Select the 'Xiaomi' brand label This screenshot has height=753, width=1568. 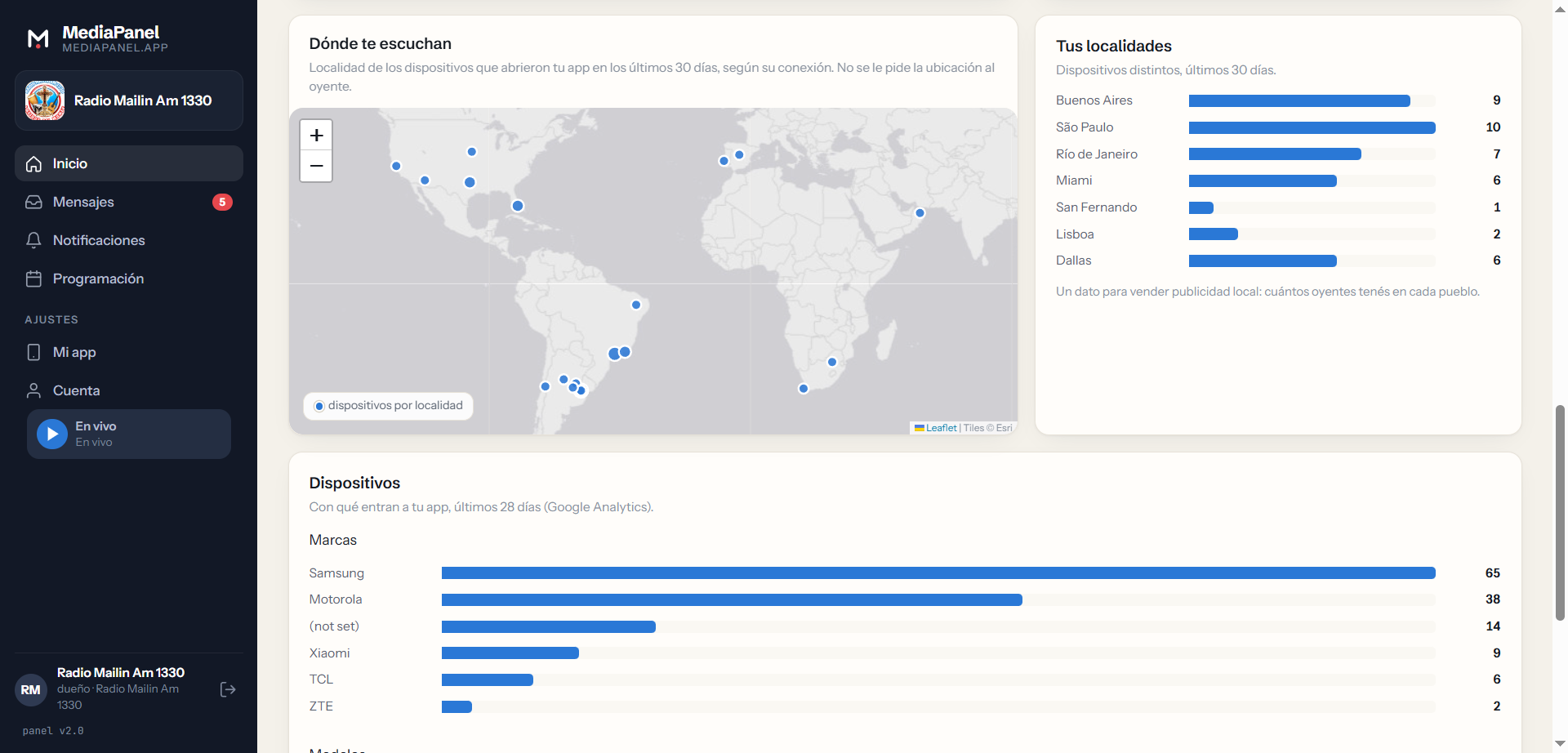[x=329, y=653]
